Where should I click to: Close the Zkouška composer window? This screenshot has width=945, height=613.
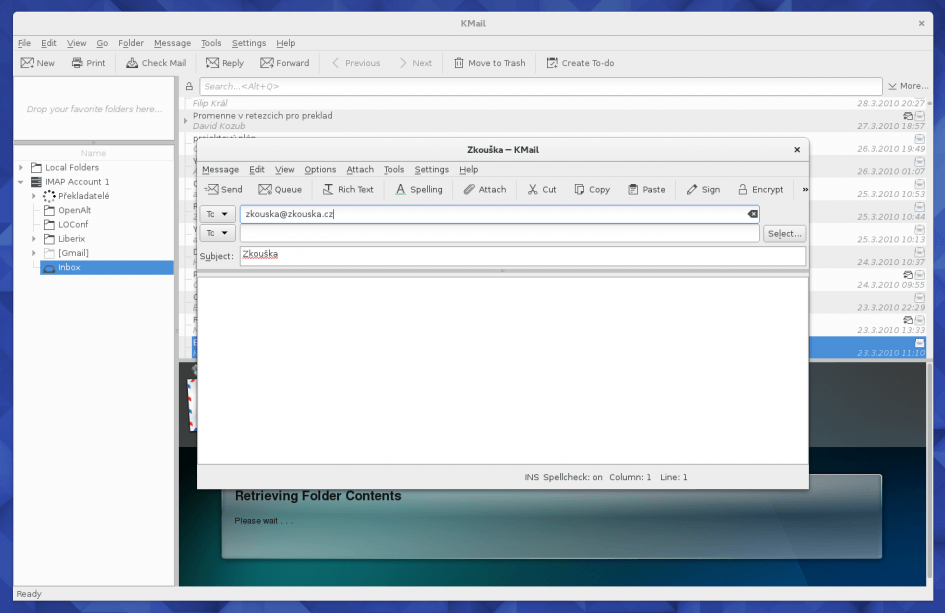(x=797, y=149)
